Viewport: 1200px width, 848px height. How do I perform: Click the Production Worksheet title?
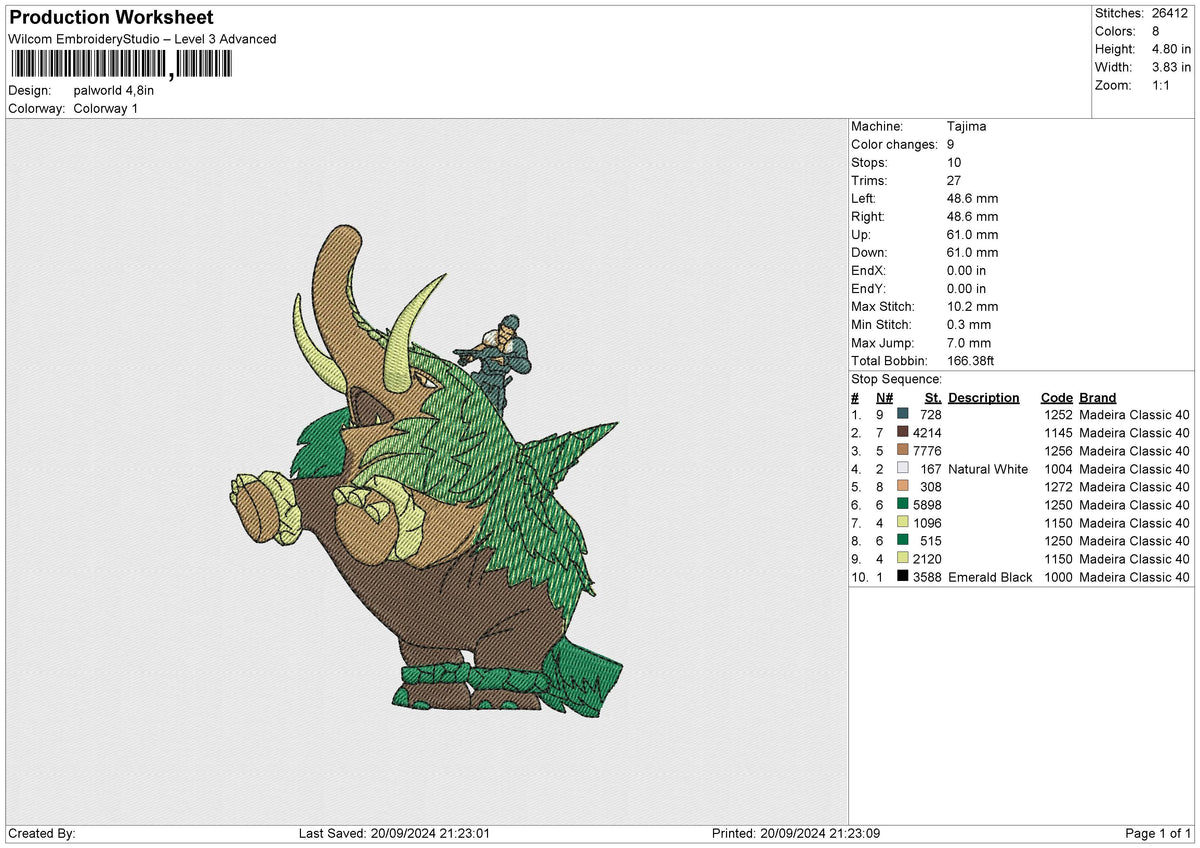[111, 18]
